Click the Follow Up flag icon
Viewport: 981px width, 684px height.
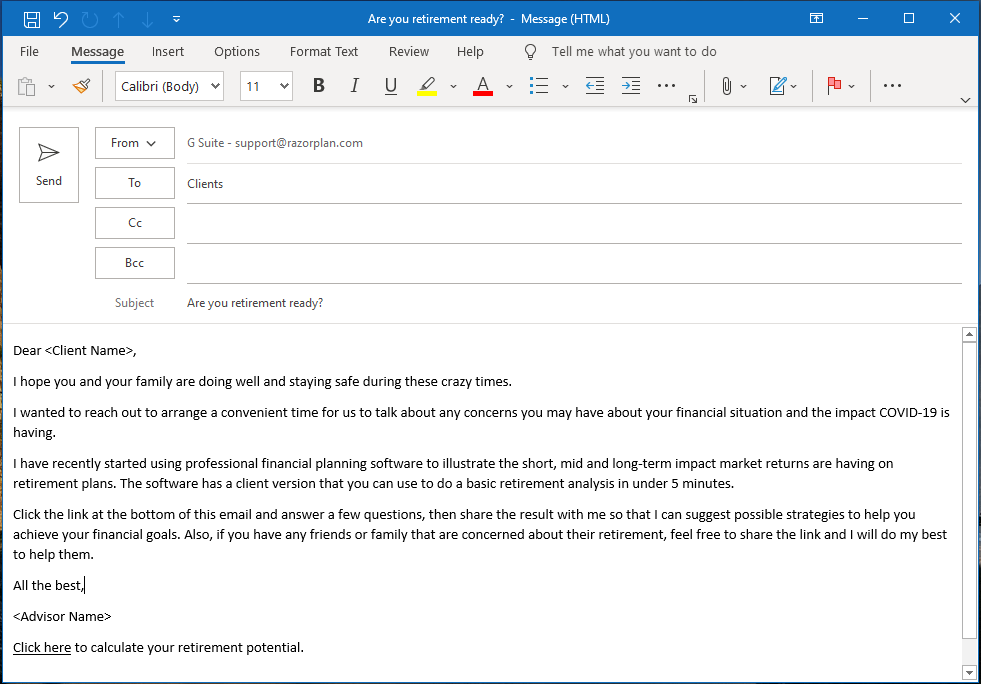834,86
